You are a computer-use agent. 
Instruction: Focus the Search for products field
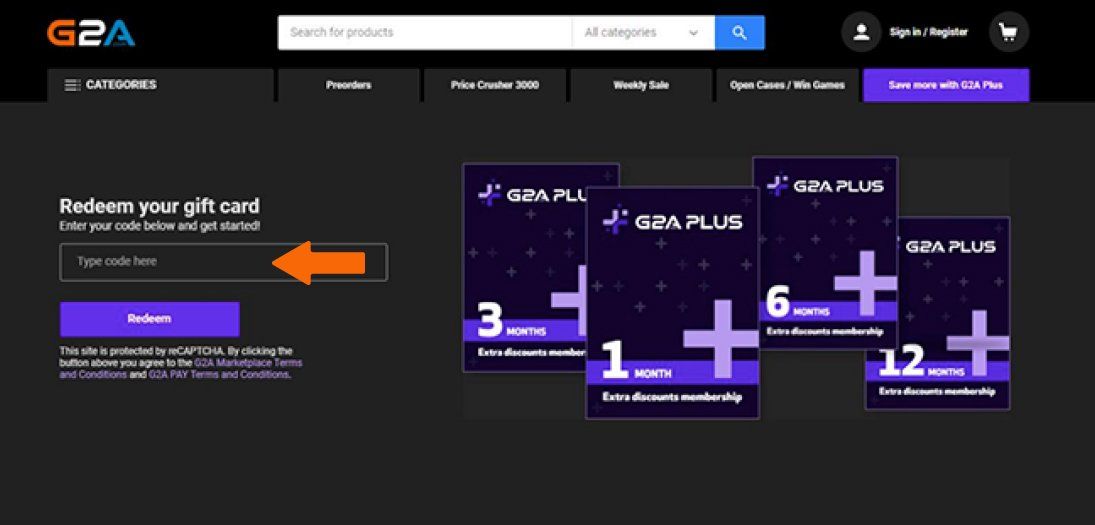coord(425,33)
